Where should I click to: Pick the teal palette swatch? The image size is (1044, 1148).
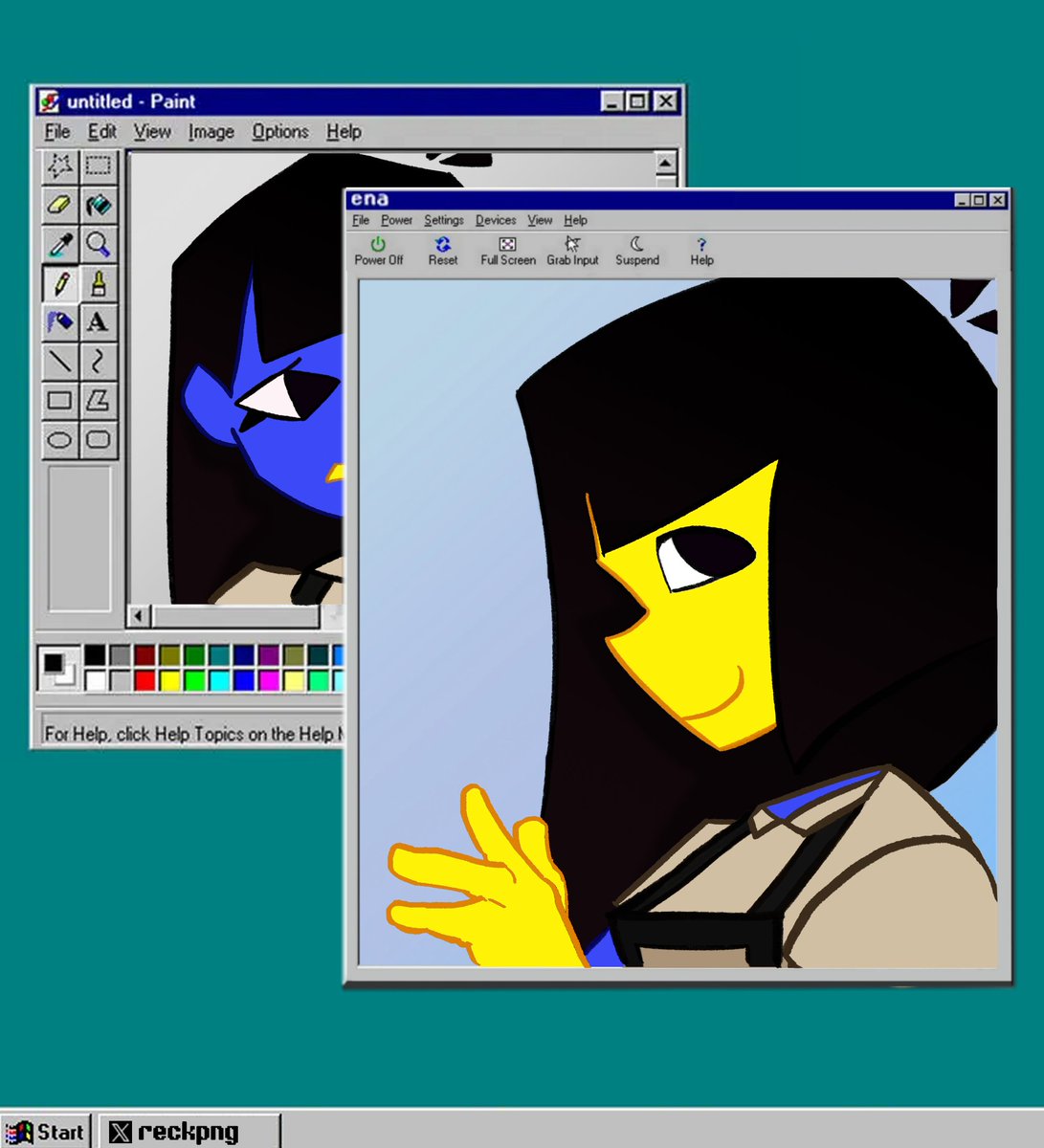(x=219, y=655)
